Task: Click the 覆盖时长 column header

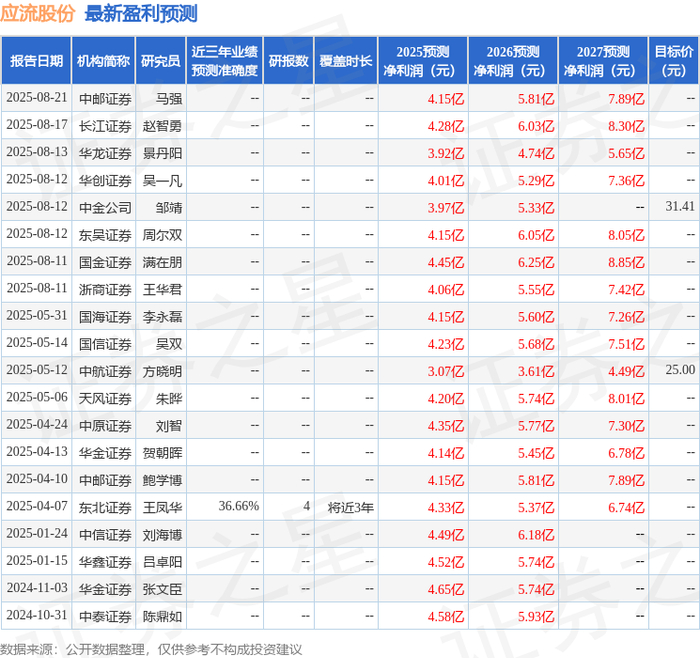Action: pos(346,61)
